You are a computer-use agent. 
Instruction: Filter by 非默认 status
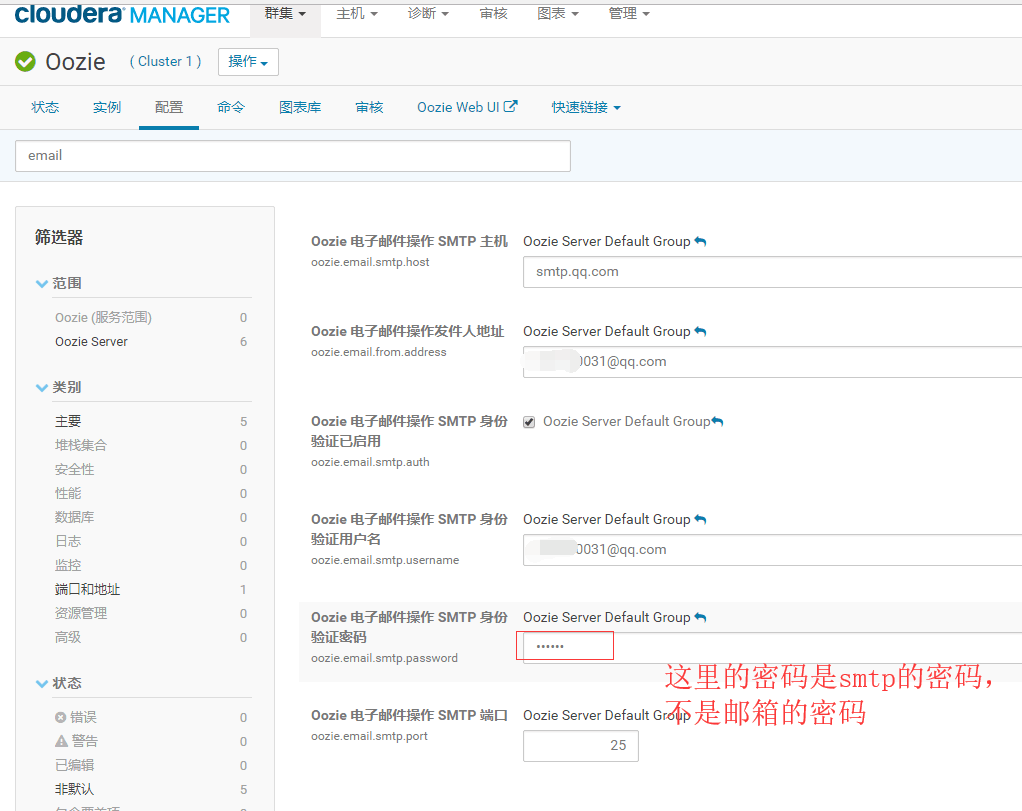[74, 789]
